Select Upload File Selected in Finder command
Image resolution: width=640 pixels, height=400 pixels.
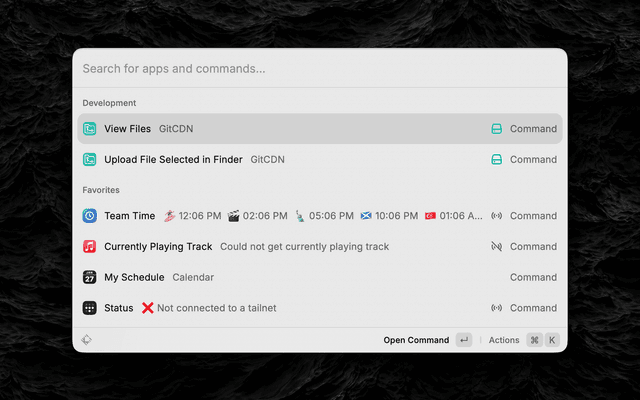tap(174, 159)
